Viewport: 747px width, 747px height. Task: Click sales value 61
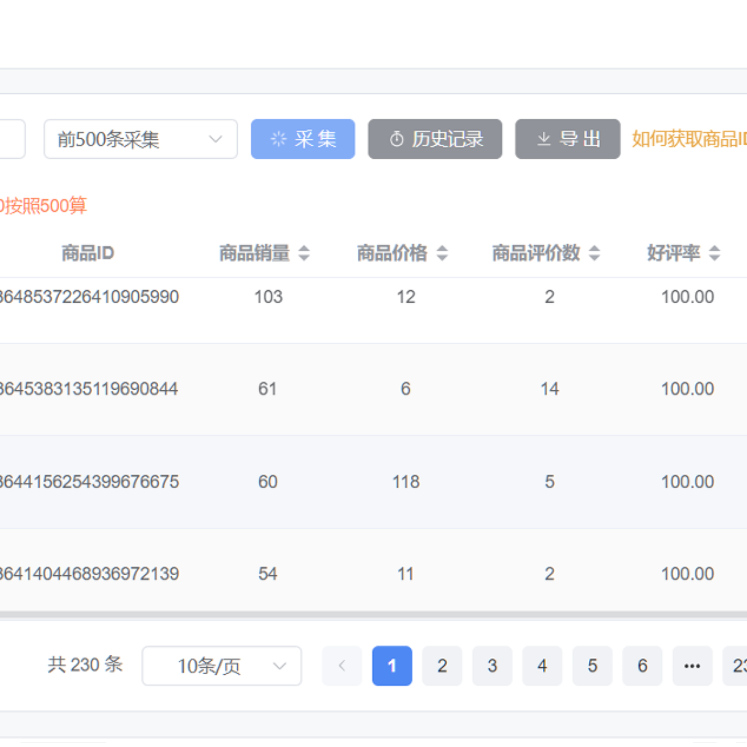267,389
